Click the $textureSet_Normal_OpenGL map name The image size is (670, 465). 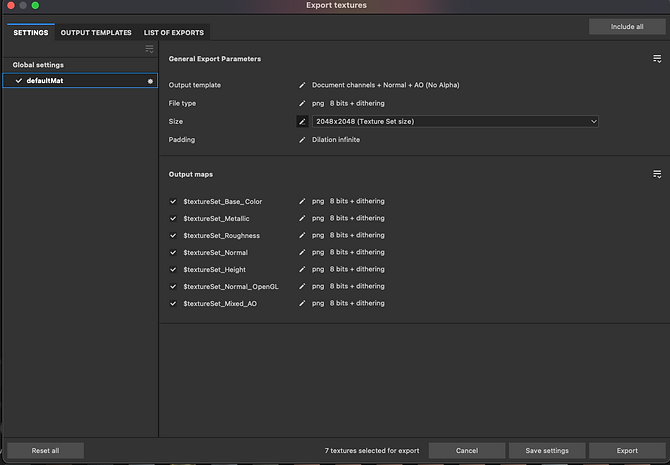tap(231, 287)
